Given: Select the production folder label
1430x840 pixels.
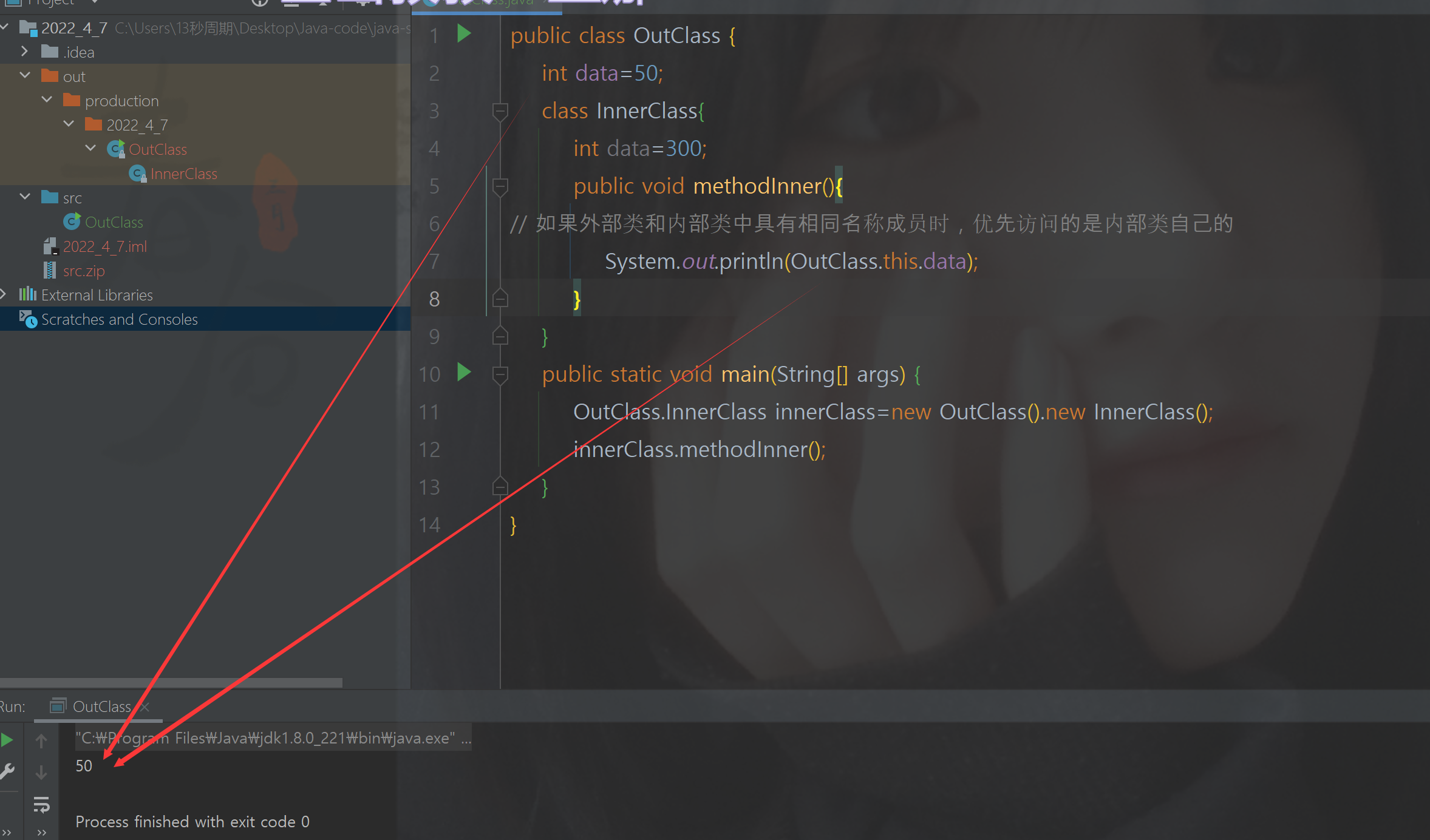Looking at the screenshot, I should (x=121, y=101).
